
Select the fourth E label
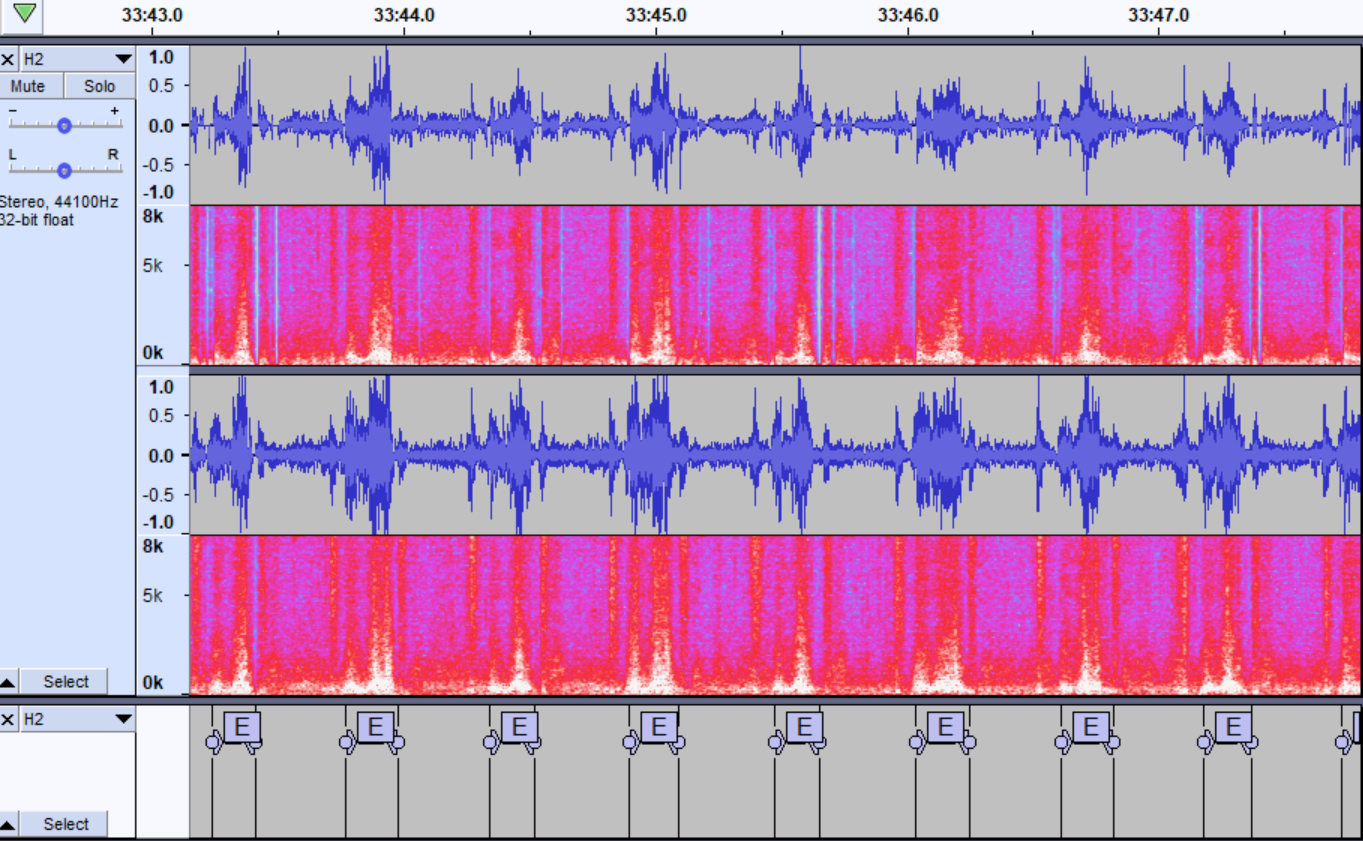pyautogui.click(x=659, y=727)
